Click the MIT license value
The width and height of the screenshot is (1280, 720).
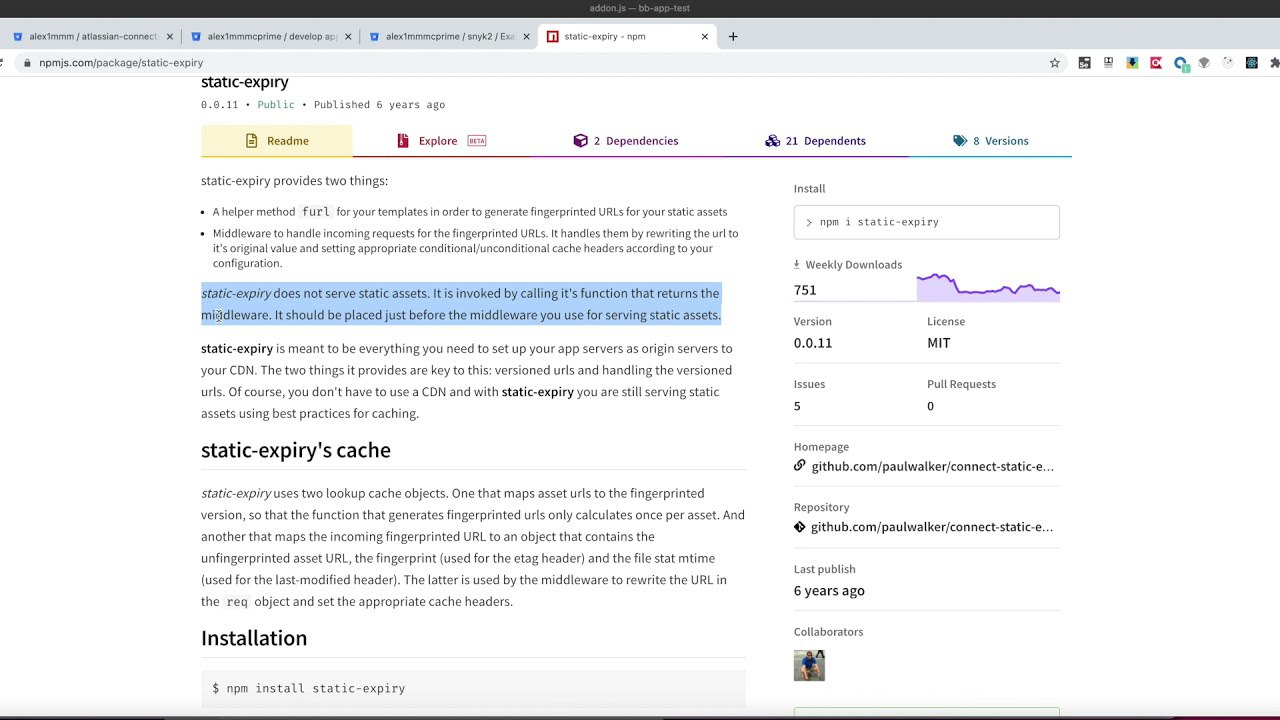click(939, 343)
